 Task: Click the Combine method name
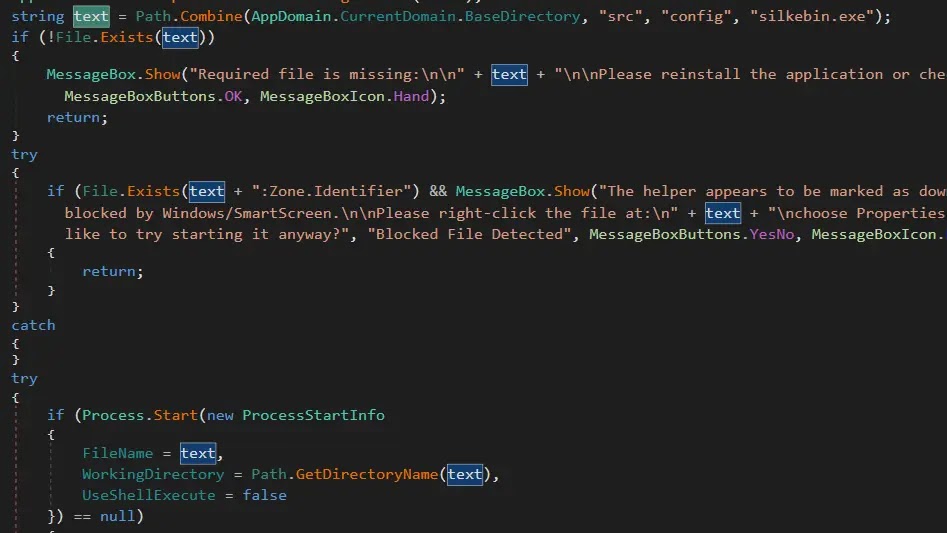click(x=211, y=16)
